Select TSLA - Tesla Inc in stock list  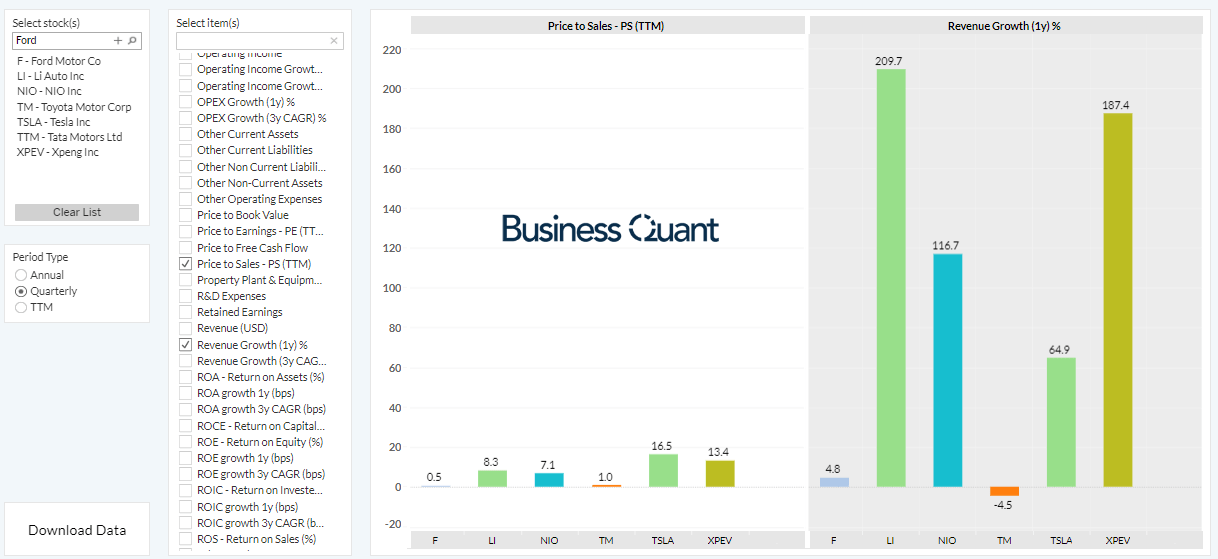point(54,122)
